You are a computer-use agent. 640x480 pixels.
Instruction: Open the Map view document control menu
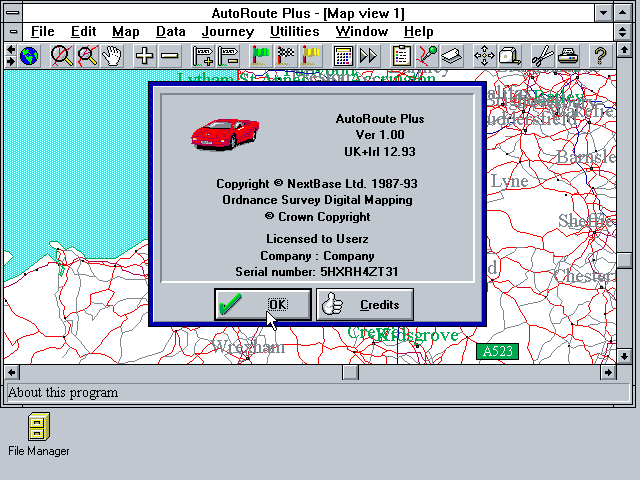tap(13, 31)
